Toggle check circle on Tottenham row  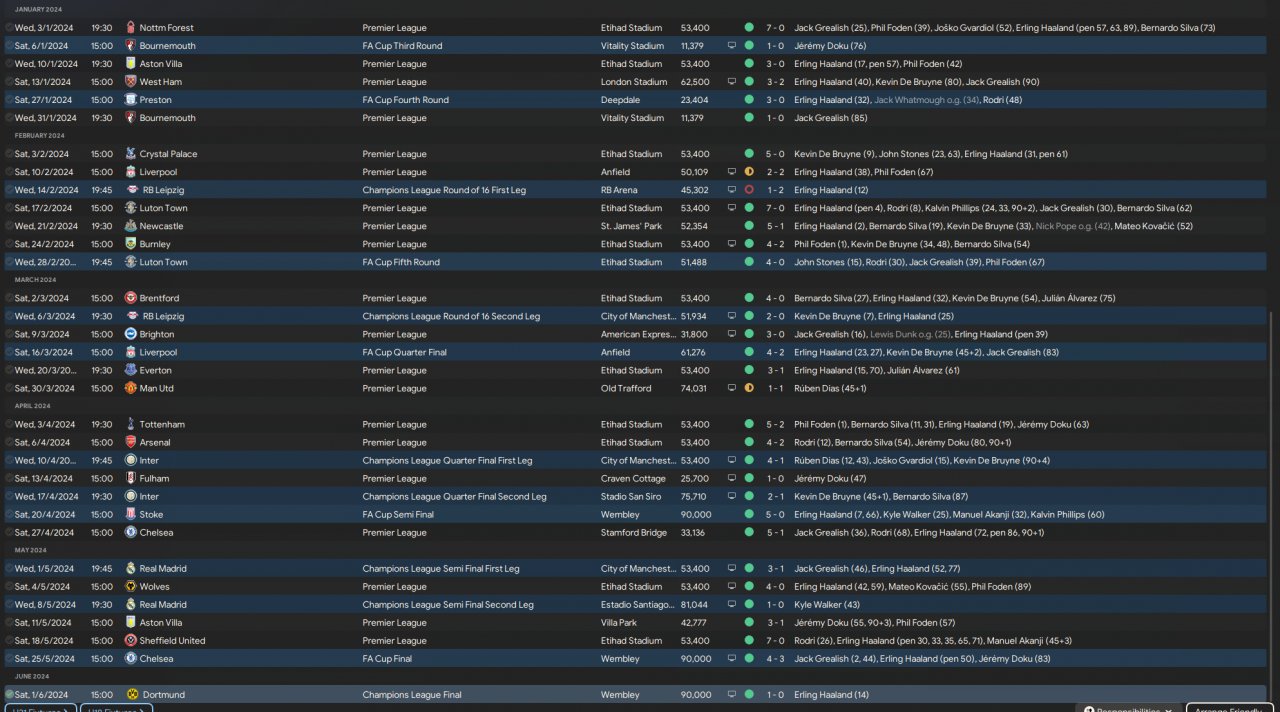click(x=9, y=424)
